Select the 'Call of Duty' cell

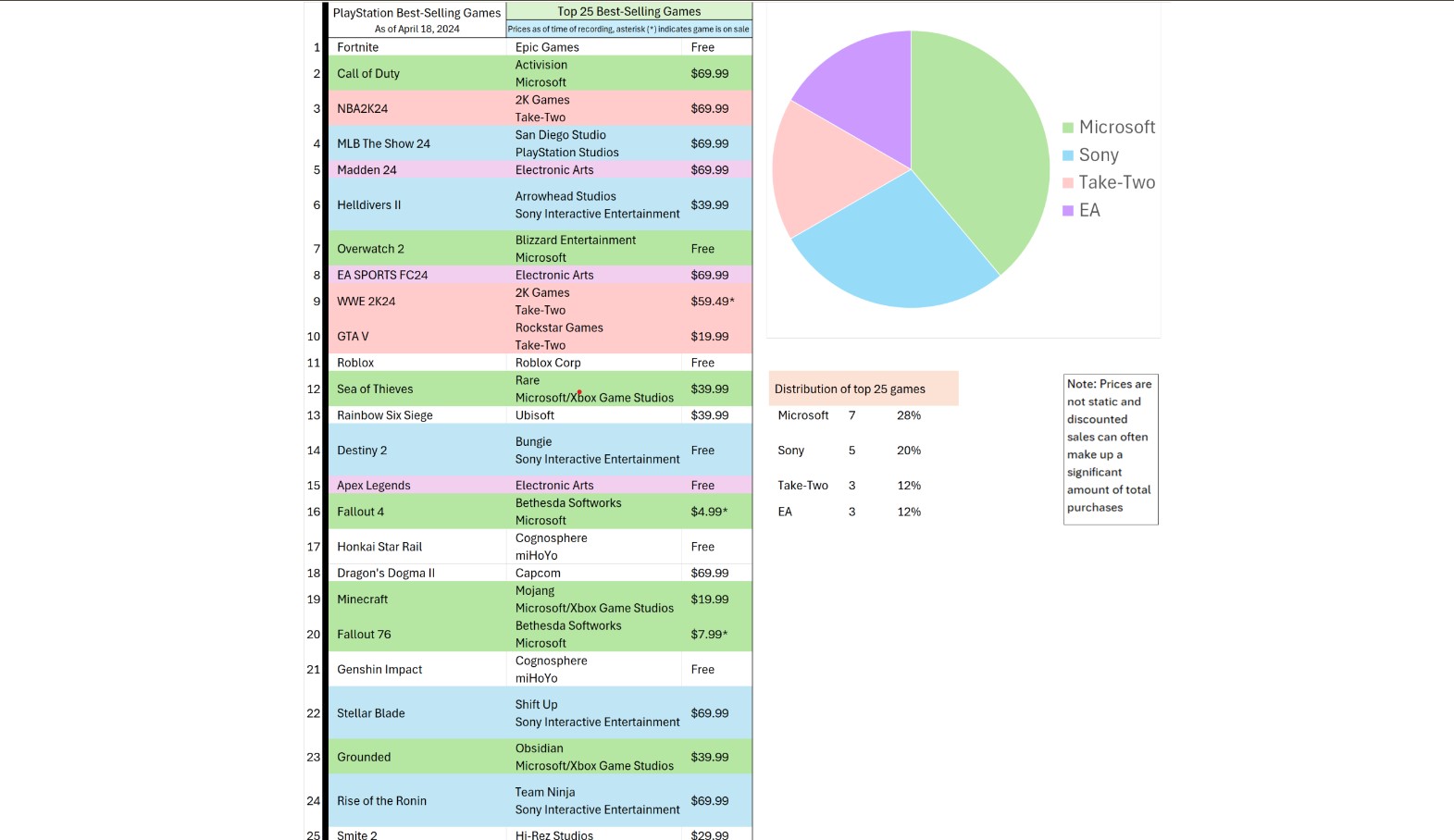pos(416,73)
